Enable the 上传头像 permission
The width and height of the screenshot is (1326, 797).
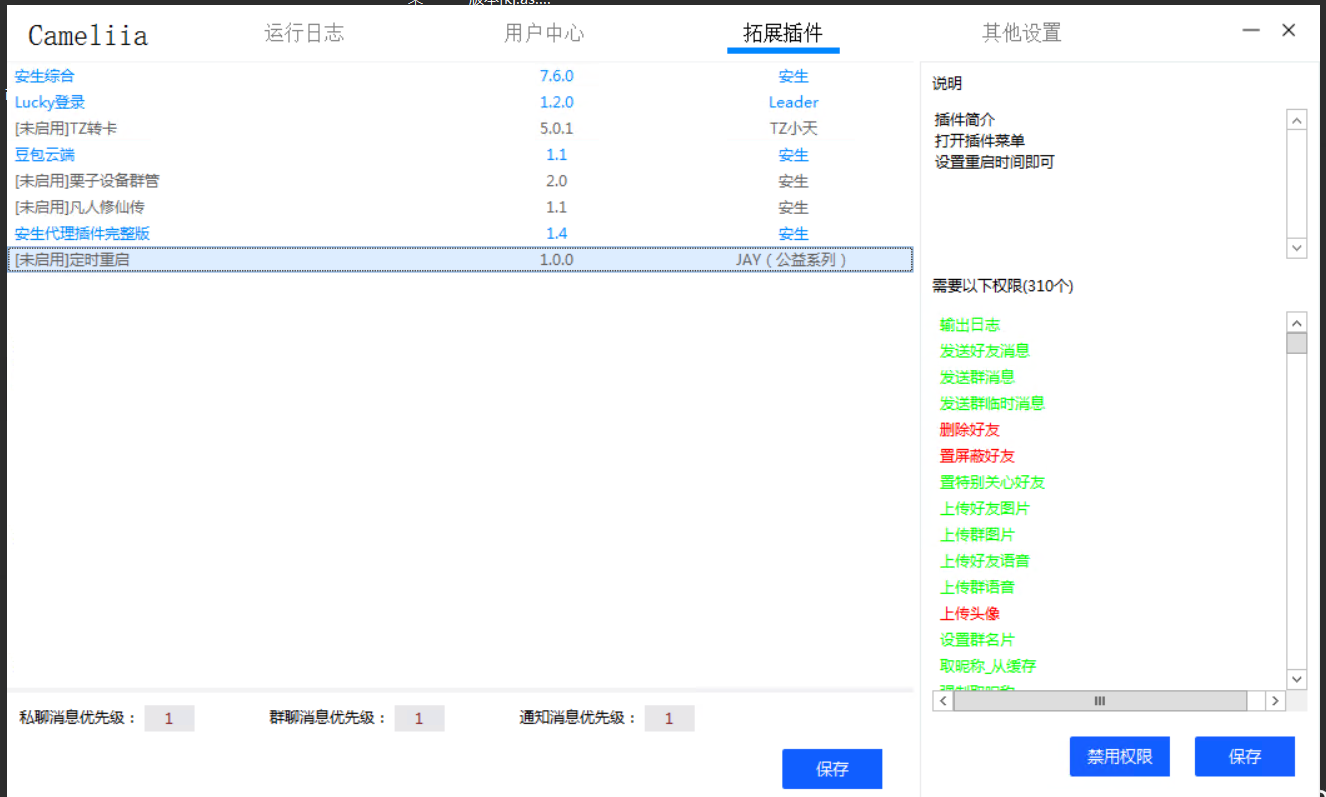(970, 613)
